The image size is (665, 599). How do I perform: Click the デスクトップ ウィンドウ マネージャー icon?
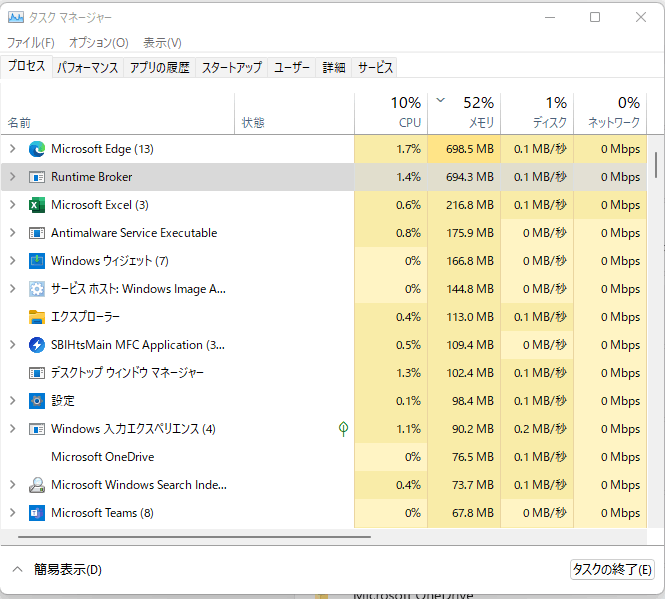click(37, 373)
